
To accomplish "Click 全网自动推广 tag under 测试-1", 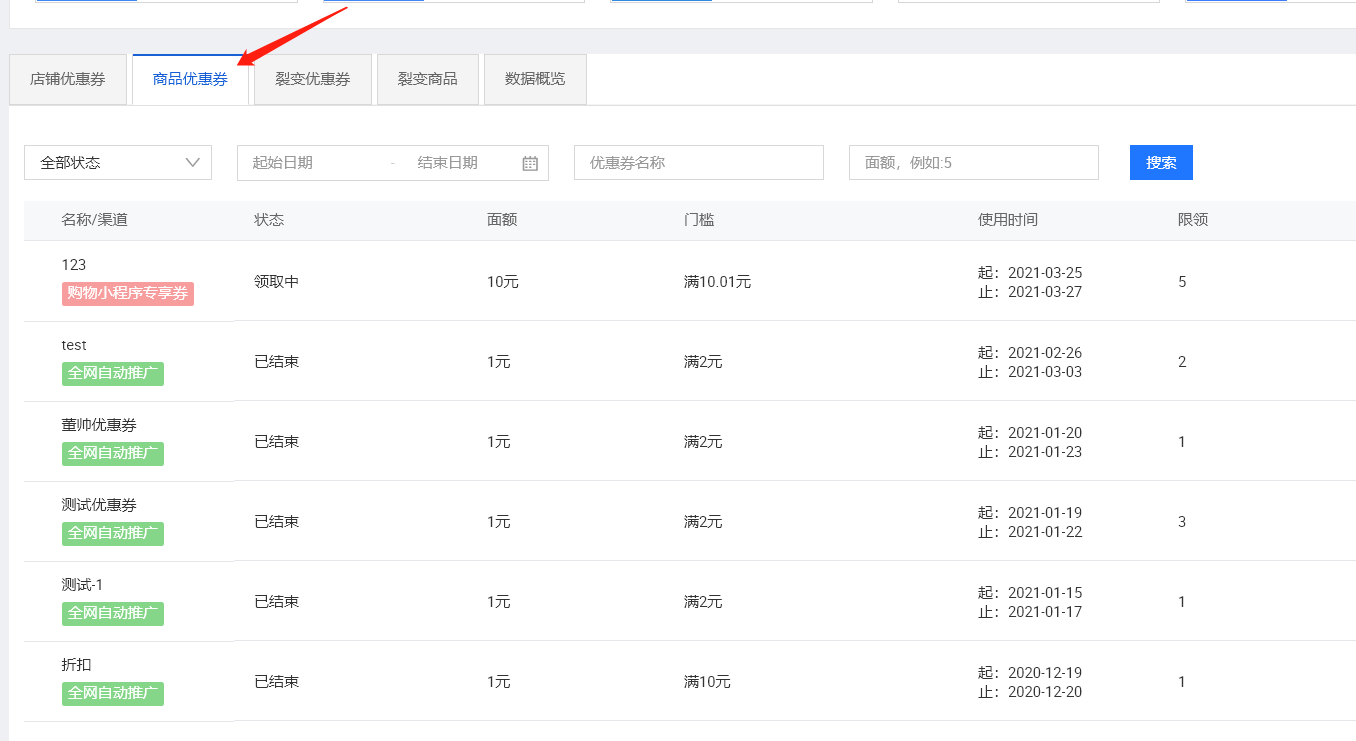I will [x=113, y=614].
